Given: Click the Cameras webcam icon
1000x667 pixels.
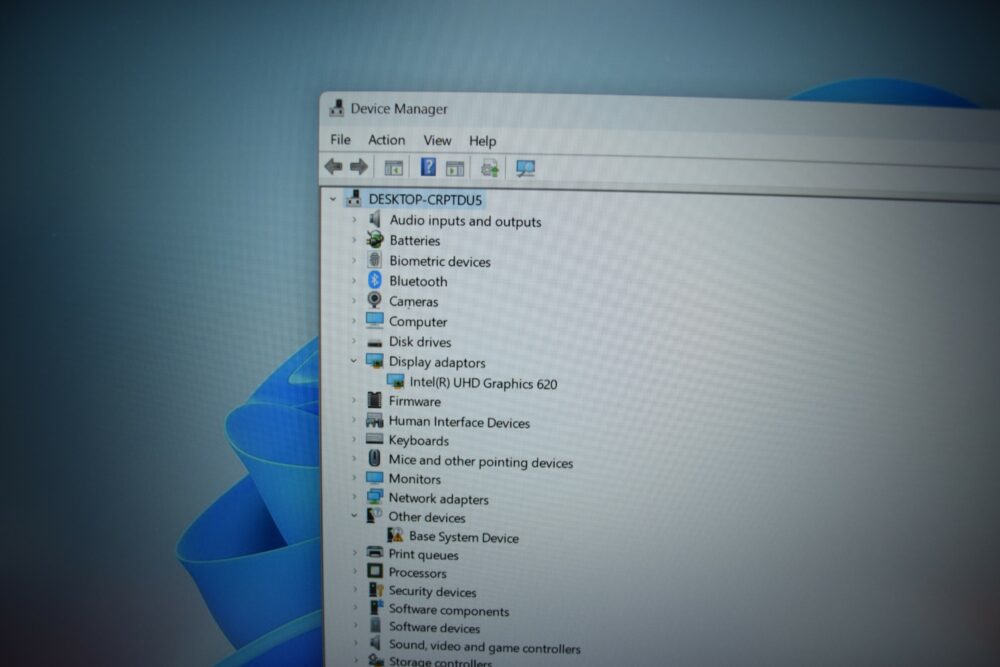Looking at the screenshot, I should point(374,300).
